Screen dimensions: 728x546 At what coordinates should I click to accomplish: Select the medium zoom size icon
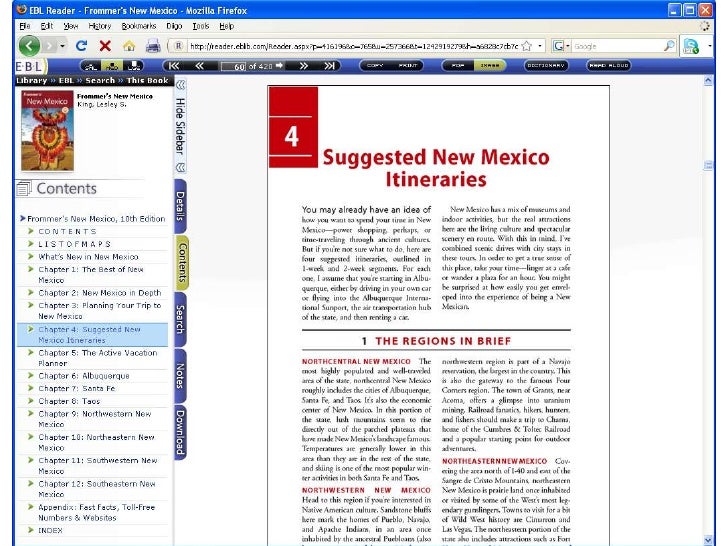pyautogui.click(x=112, y=66)
